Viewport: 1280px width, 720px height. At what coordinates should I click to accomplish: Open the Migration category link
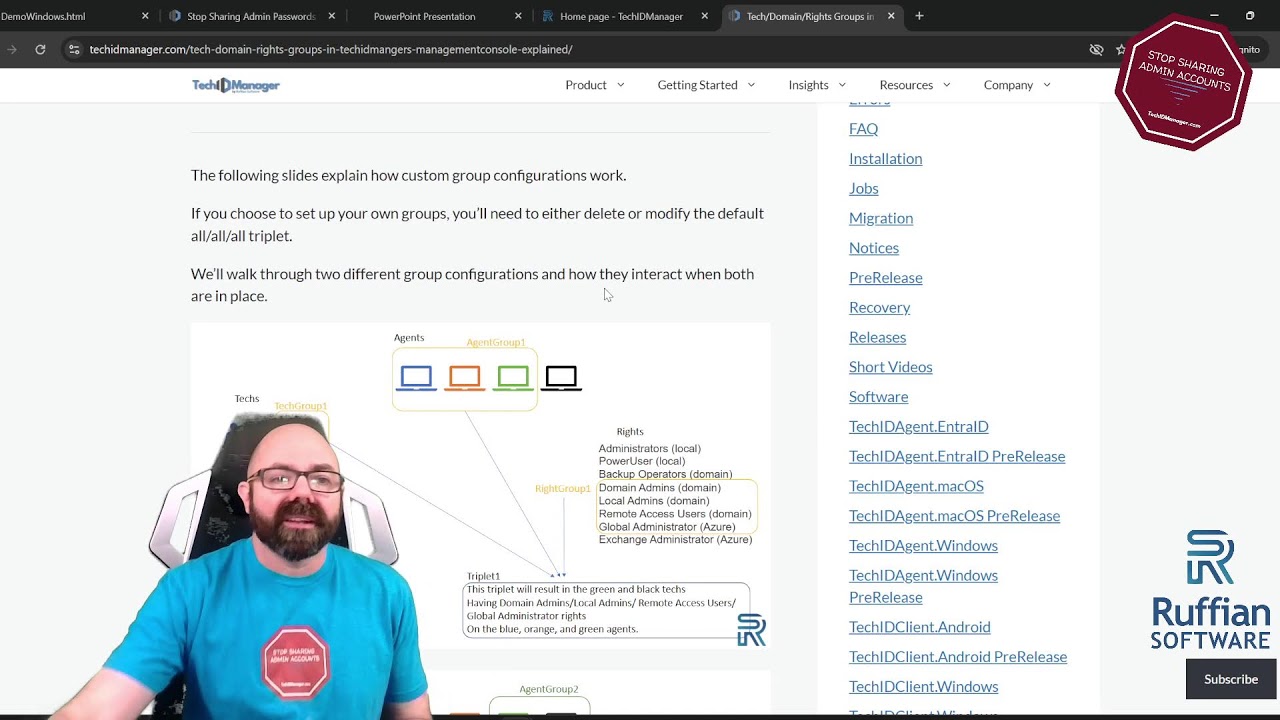[880, 218]
